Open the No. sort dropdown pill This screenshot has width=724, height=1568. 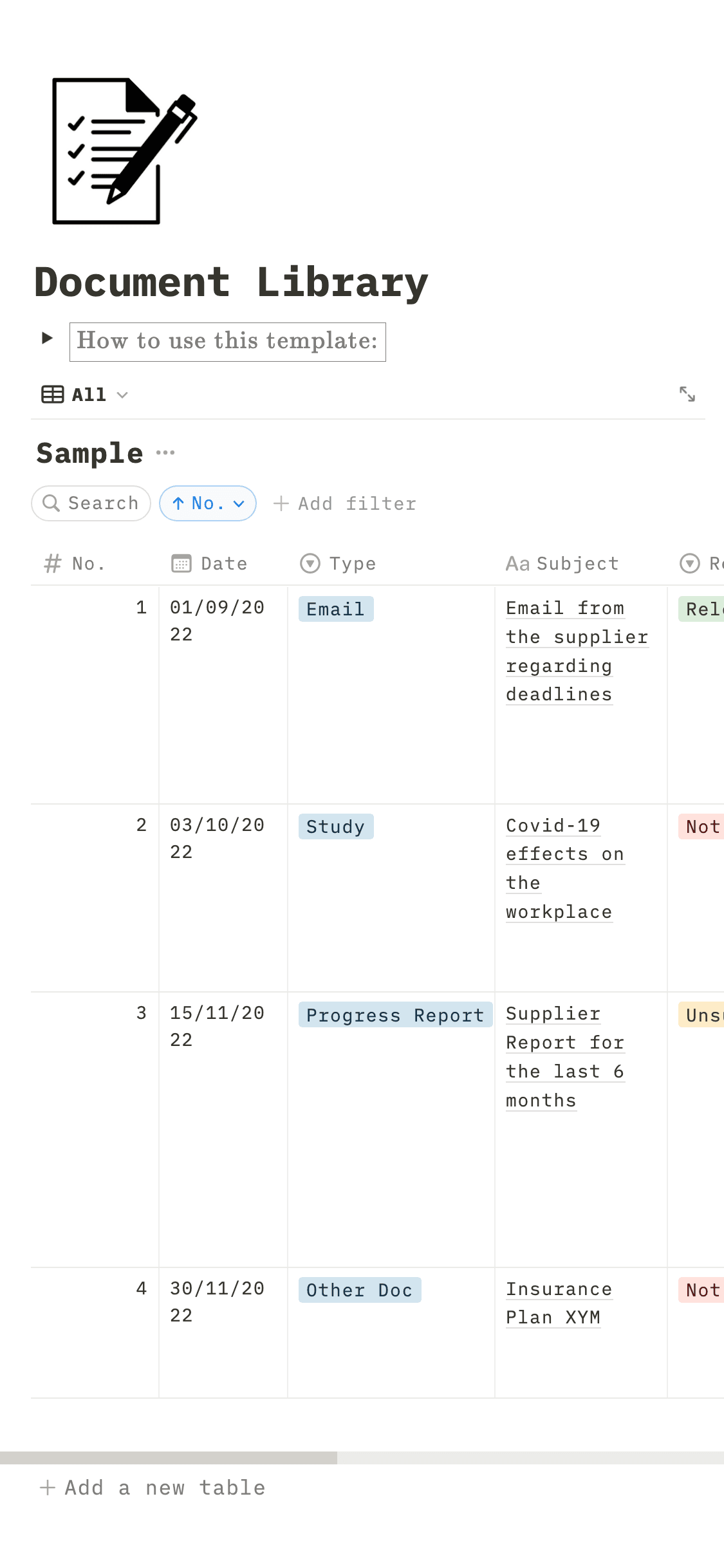coord(208,503)
